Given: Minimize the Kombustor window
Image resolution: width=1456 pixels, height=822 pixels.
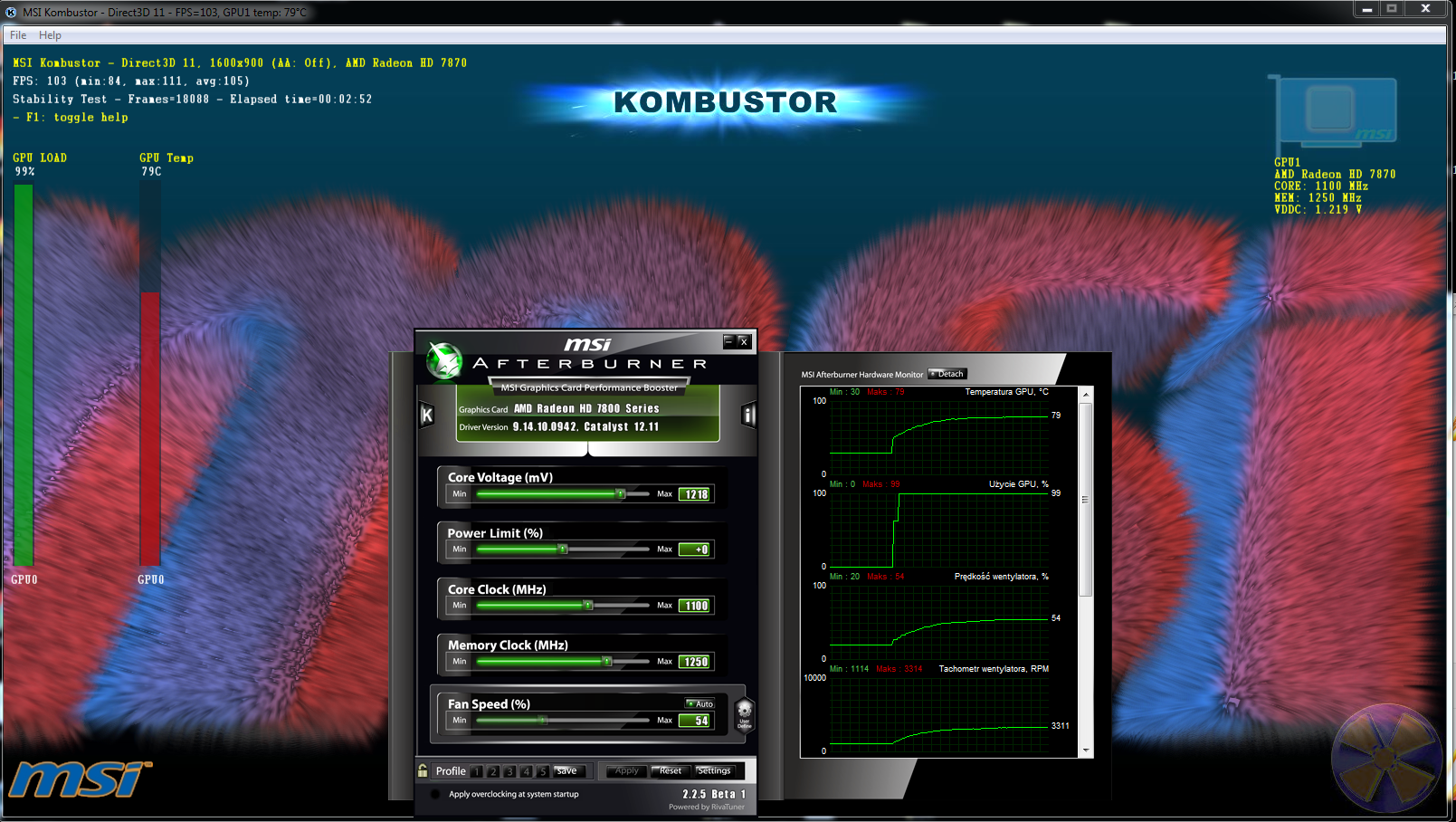Looking at the screenshot, I should pos(1367,9).
